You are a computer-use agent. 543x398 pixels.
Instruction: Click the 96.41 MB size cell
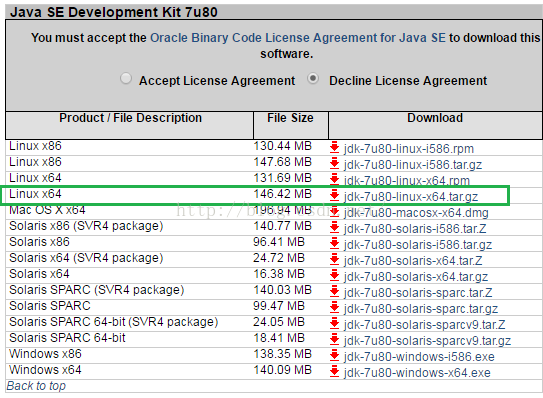coord(279,242)
